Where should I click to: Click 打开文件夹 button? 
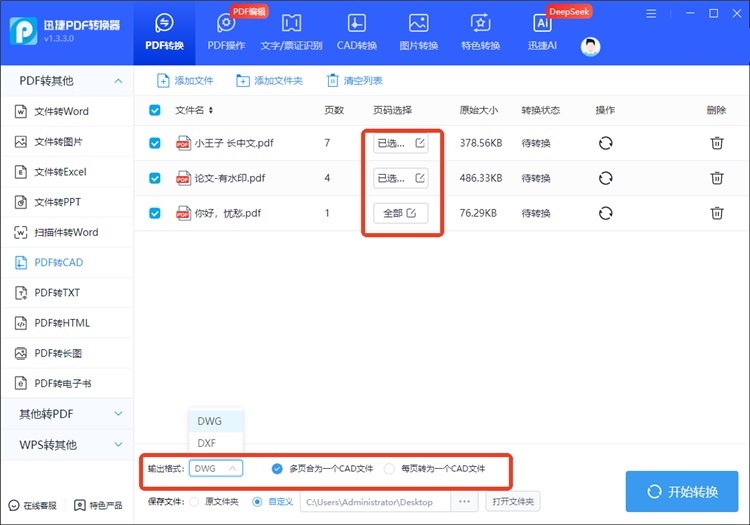click(x=513, y=502)
